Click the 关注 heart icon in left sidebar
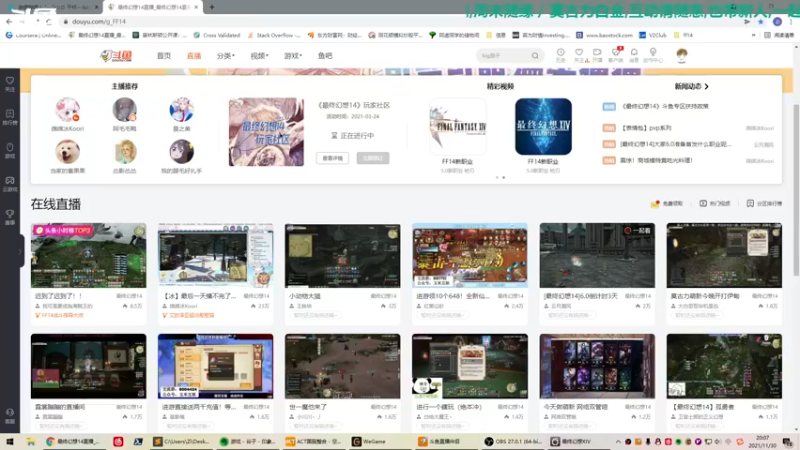Screen dimensions: 800x450 point(10,84)
